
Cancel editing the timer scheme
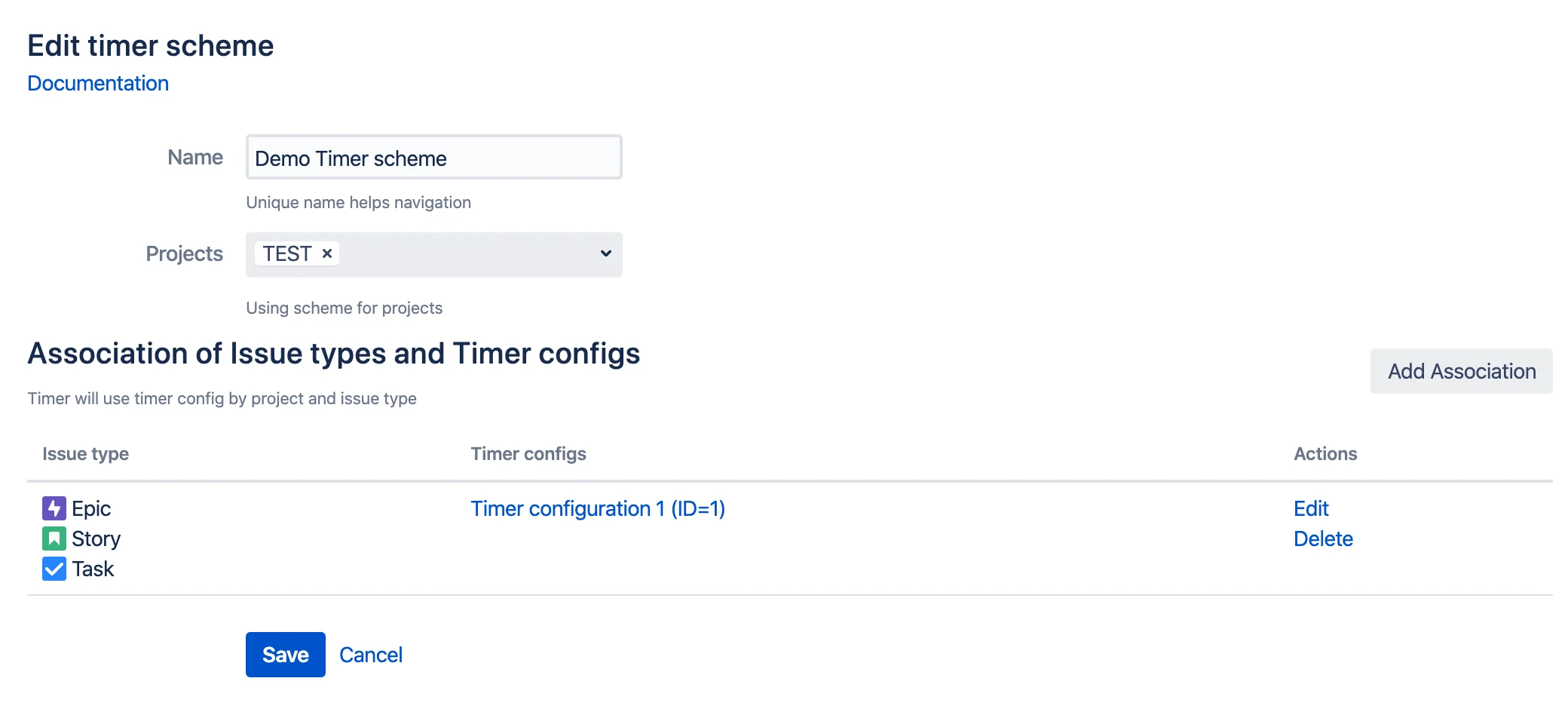click(x=371, y=655)
